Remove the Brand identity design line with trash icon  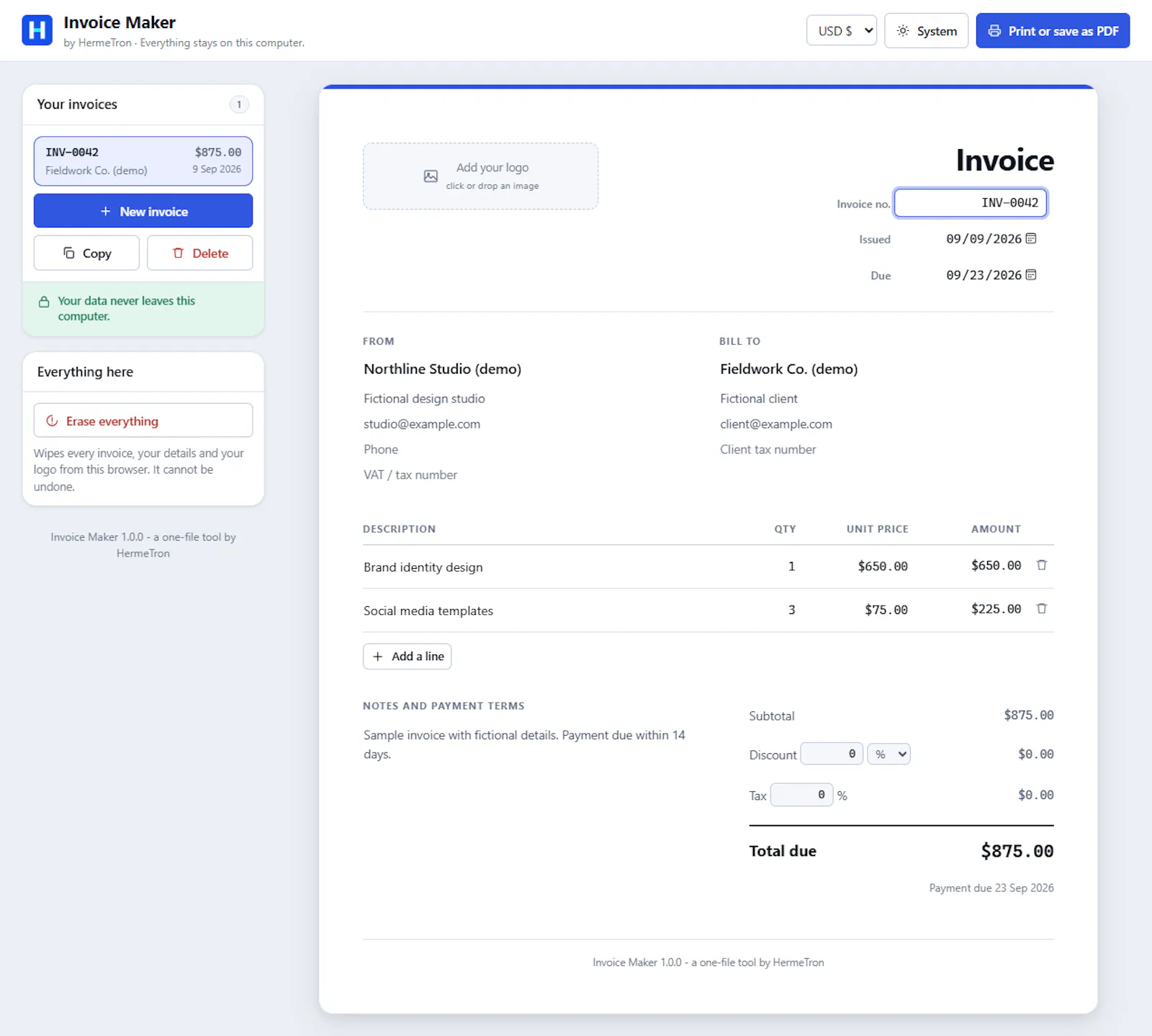[x=1041, y=565]
